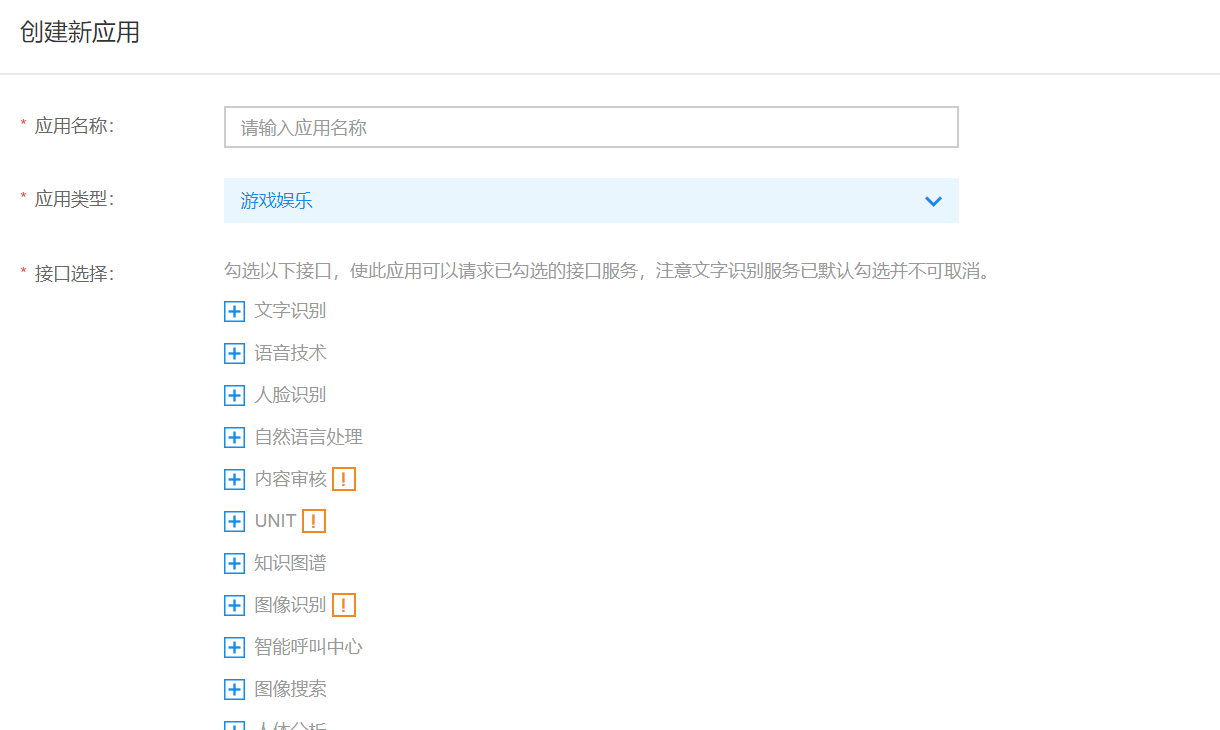Open the 应用类型 dropdown chevron
Image resolution: width=1220 pixels, height=730 pixels.
[x=933, y=201]
